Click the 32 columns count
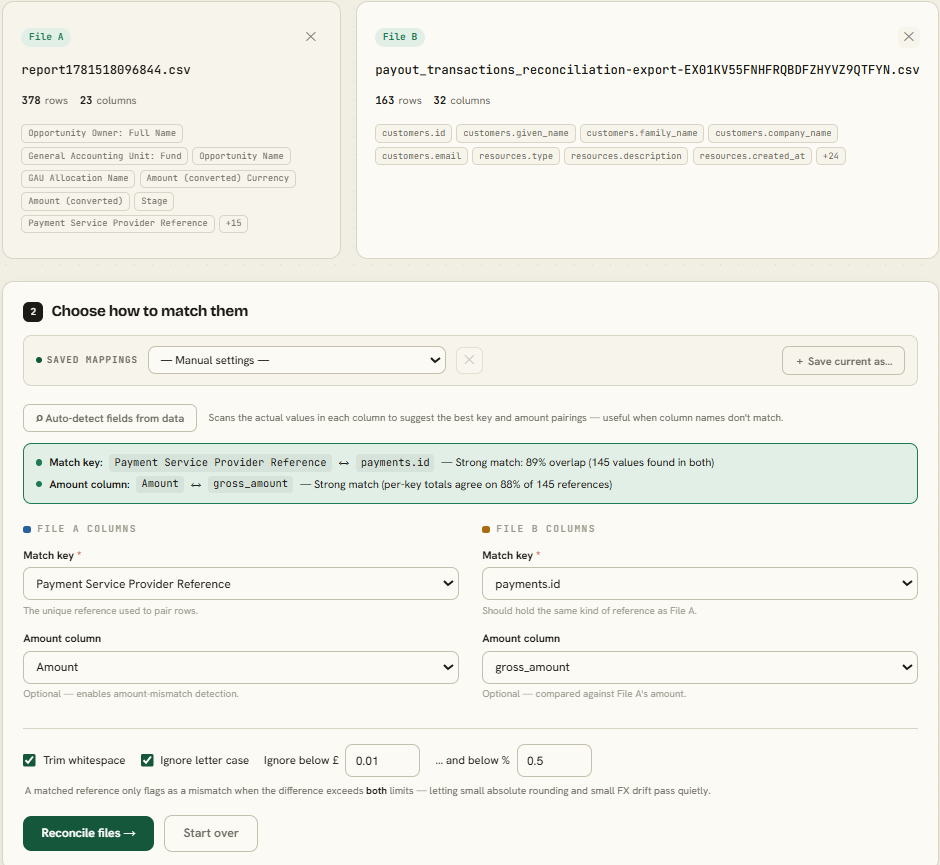This screenshot has height=865, width=940. point(462,100)
